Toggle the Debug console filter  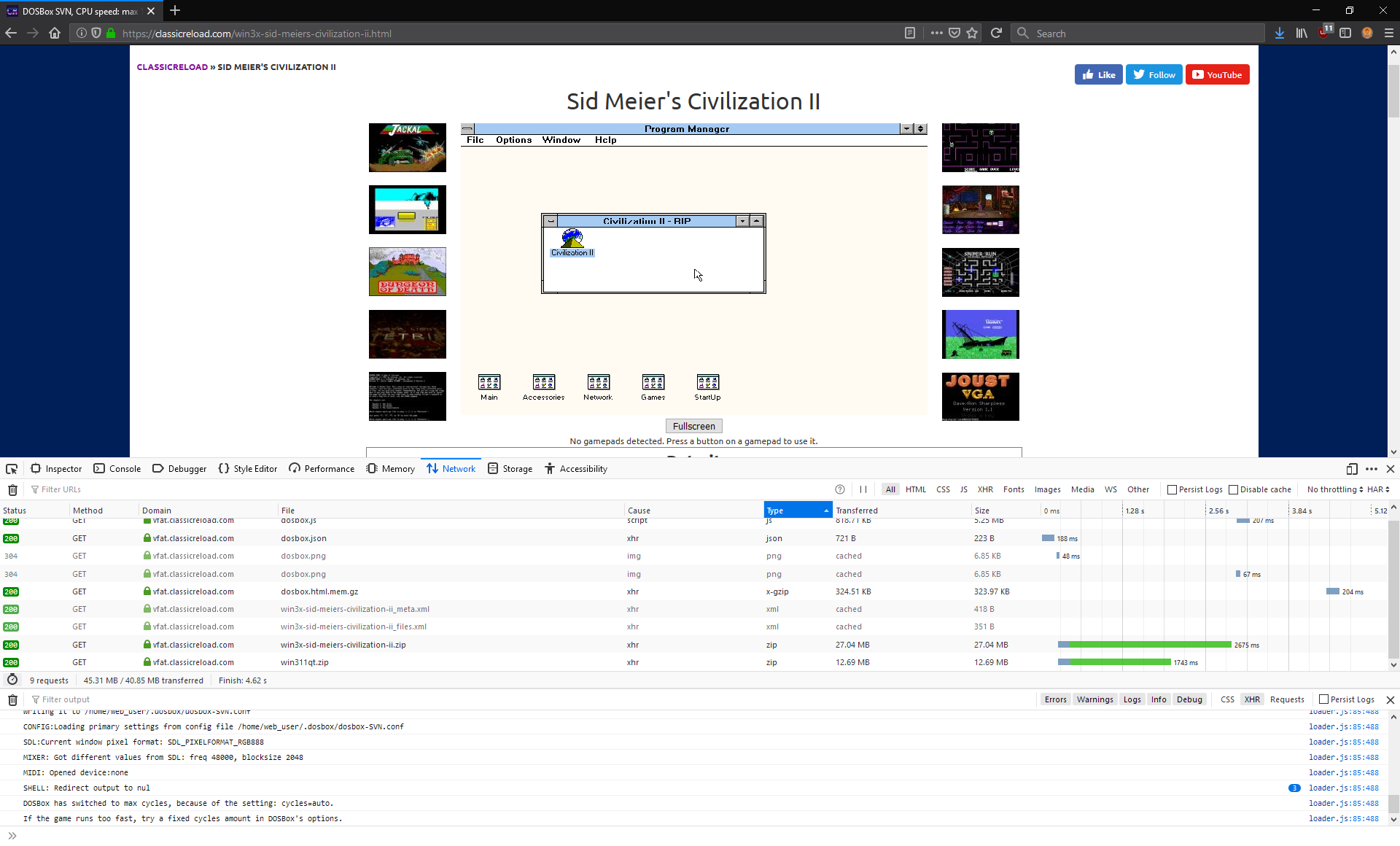tap(1189, 700)
